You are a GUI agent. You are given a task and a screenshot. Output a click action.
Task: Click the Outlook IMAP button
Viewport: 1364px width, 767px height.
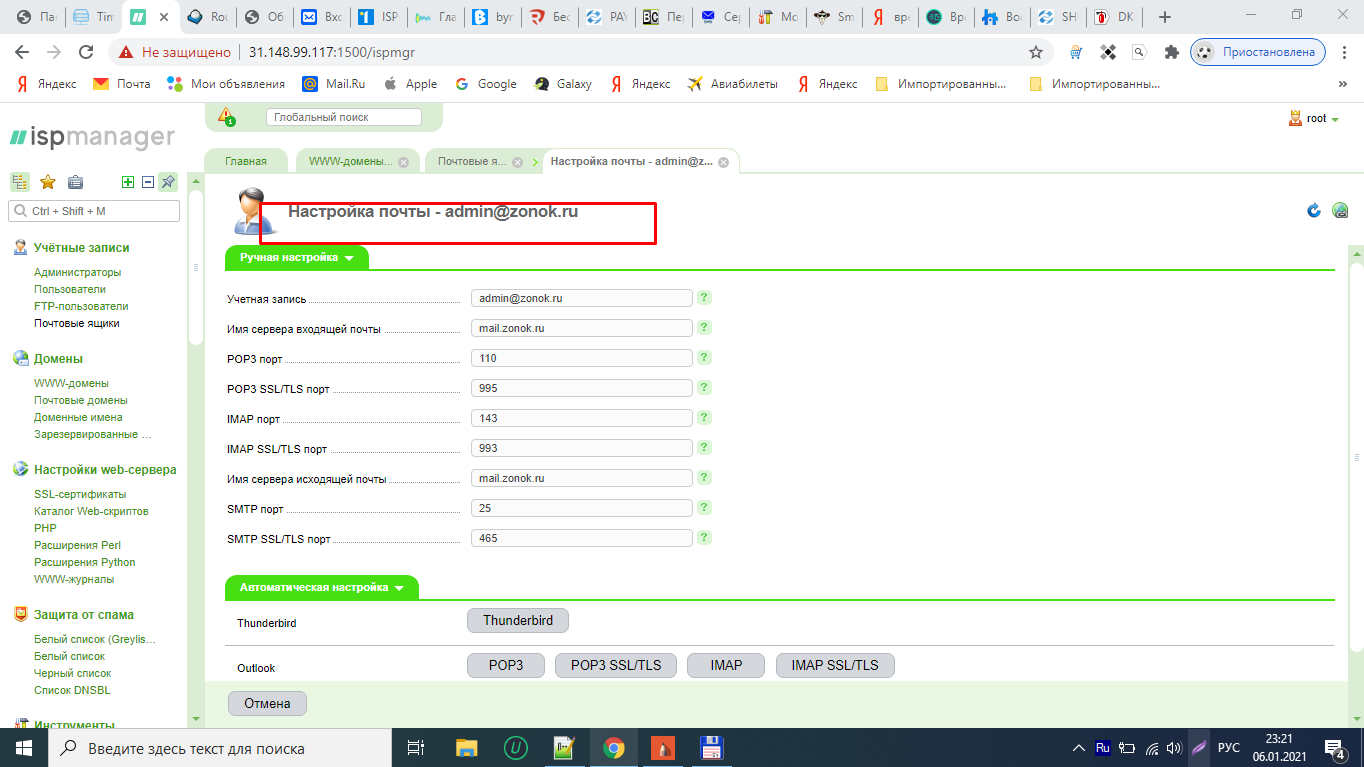[x=726, y=665]
